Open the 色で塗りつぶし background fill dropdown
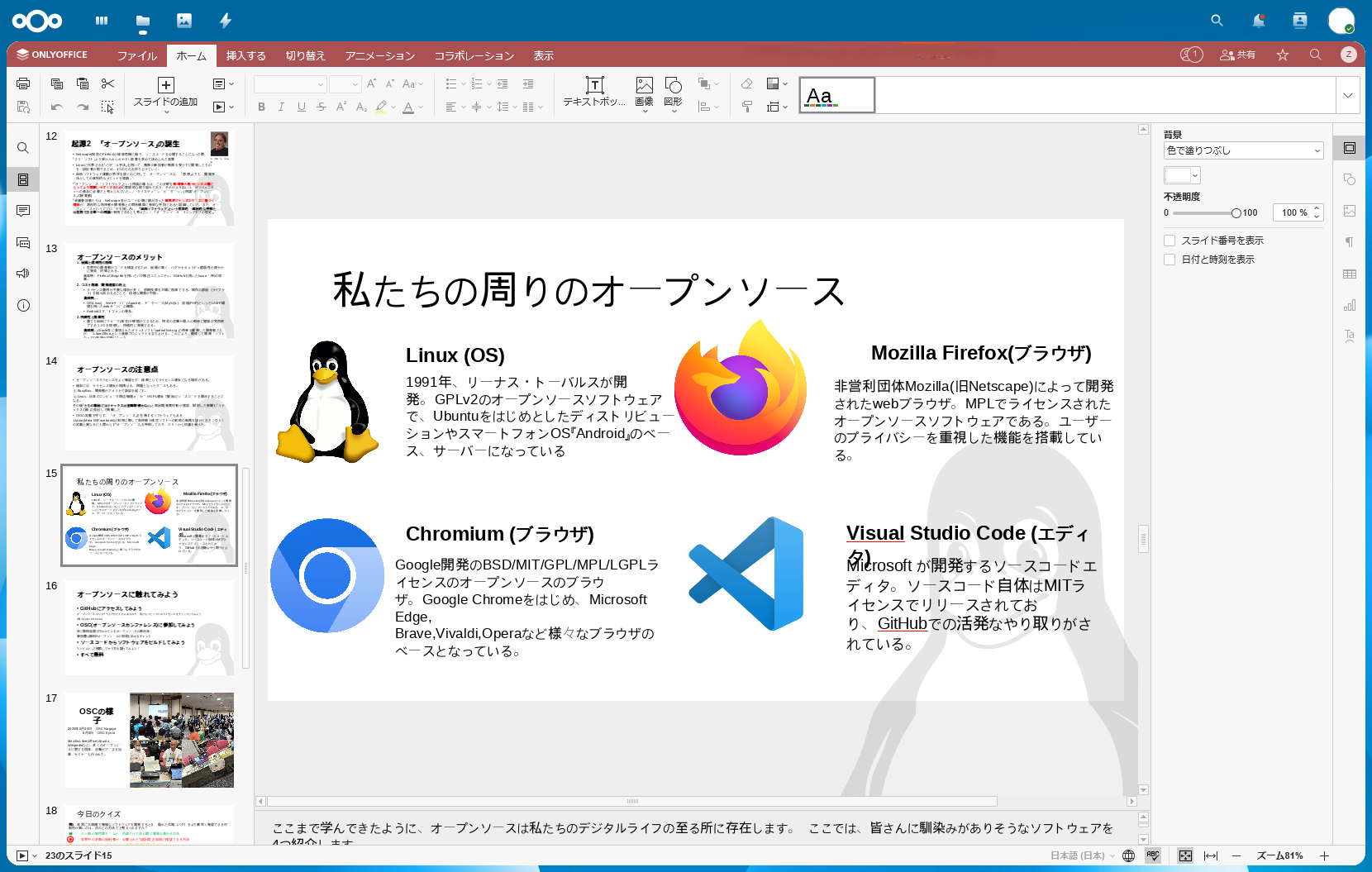1372x872 pixels. click(x=1243, y=150)
